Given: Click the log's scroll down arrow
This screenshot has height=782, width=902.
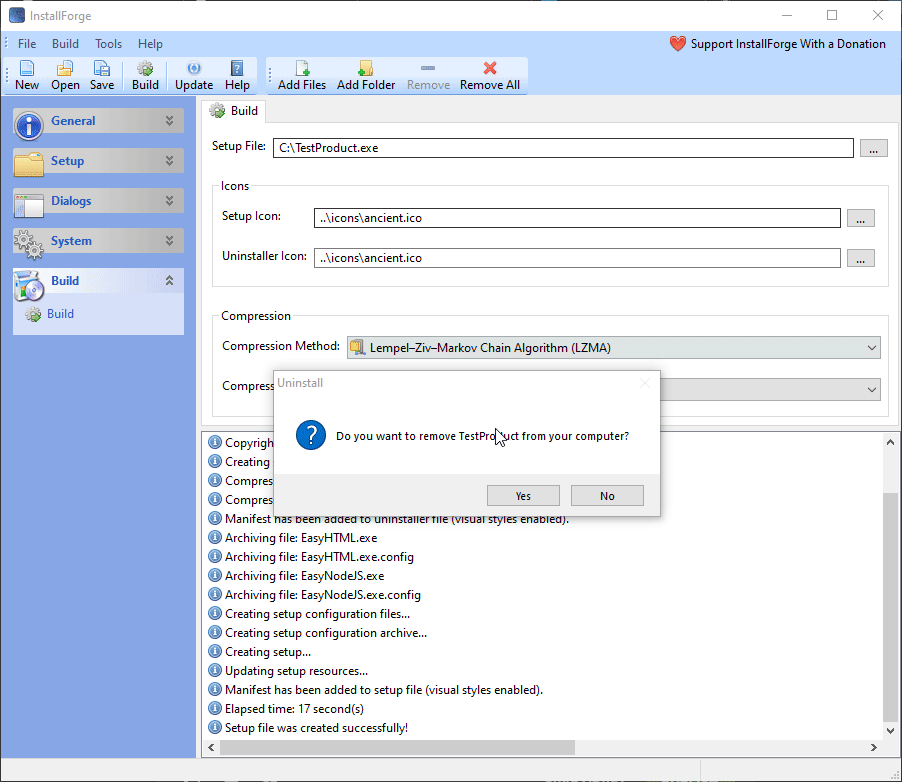Looking at the screenshot, I should 890,730.
